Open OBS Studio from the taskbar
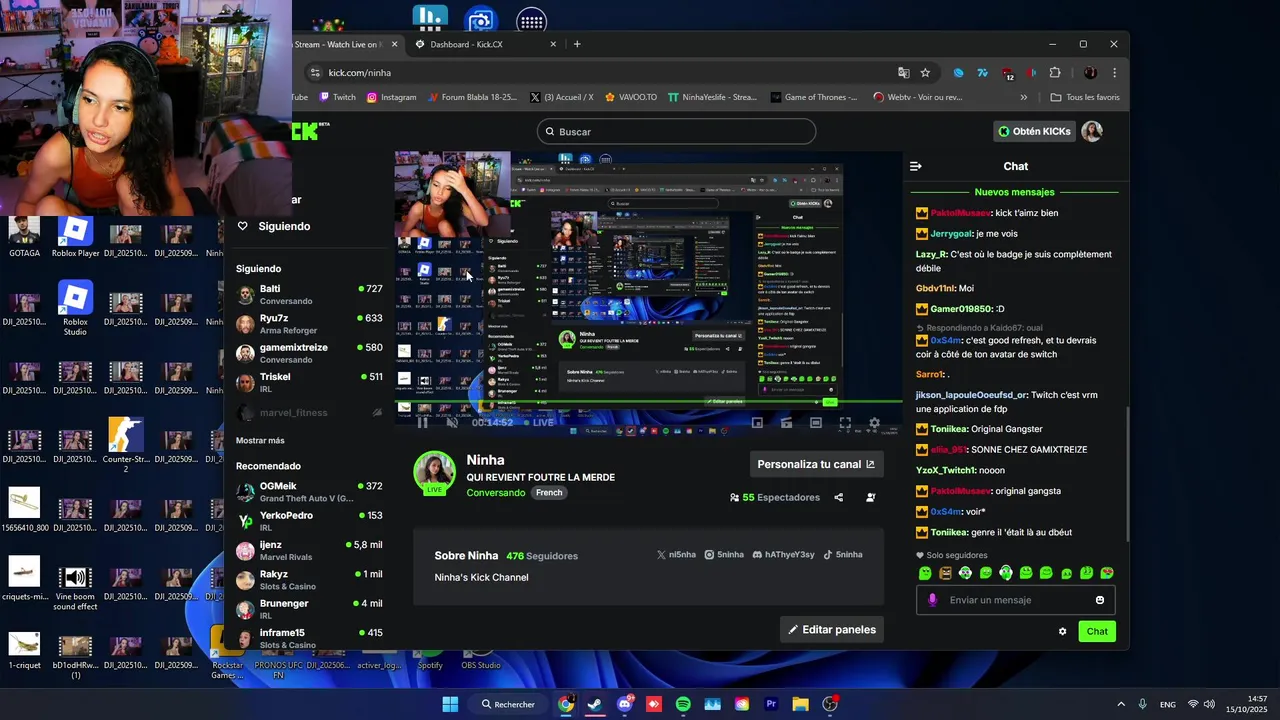Viewport: 1280px width, 720px height. (830, 704)
